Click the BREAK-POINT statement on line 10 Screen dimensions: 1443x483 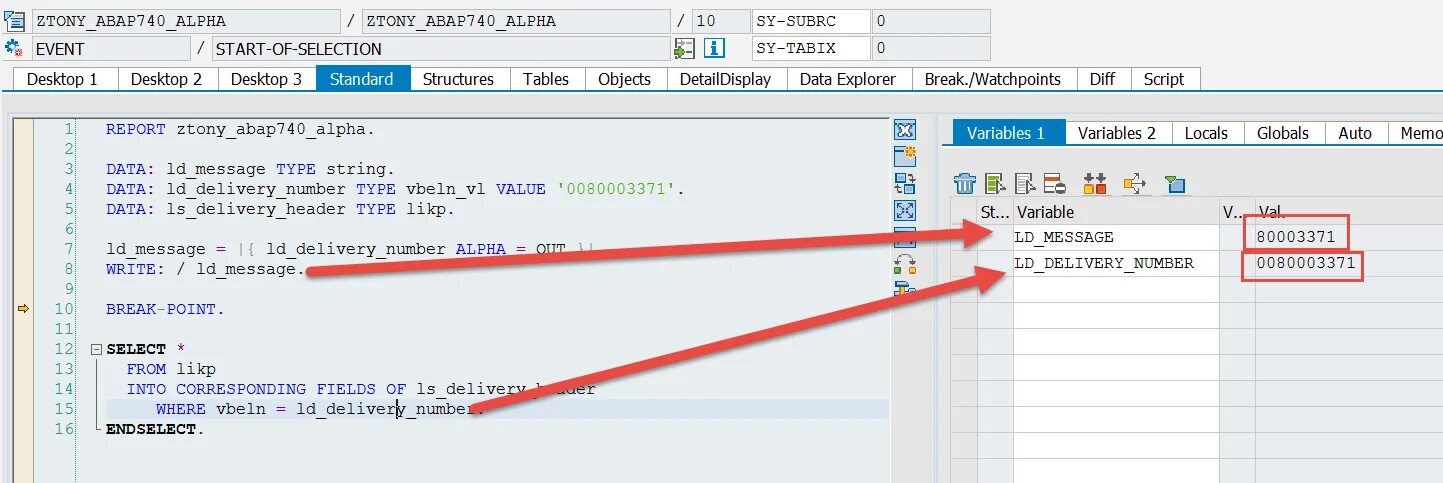coord(166,309)
